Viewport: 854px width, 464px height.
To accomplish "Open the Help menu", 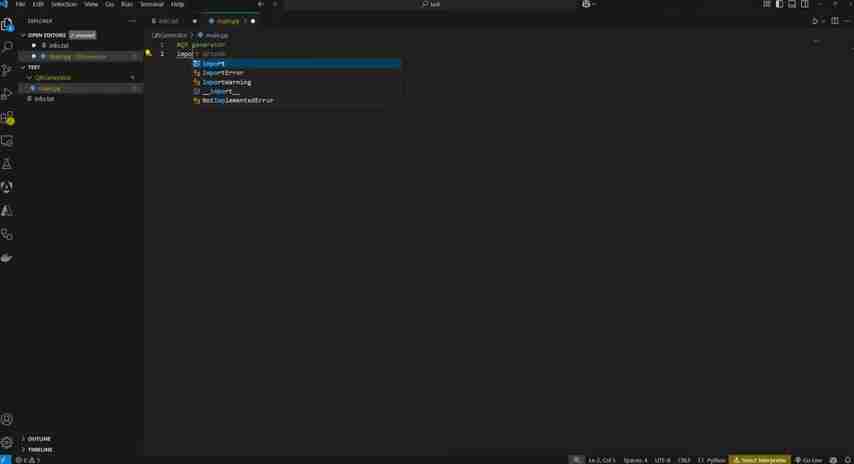I will click(x=178, y=4).
